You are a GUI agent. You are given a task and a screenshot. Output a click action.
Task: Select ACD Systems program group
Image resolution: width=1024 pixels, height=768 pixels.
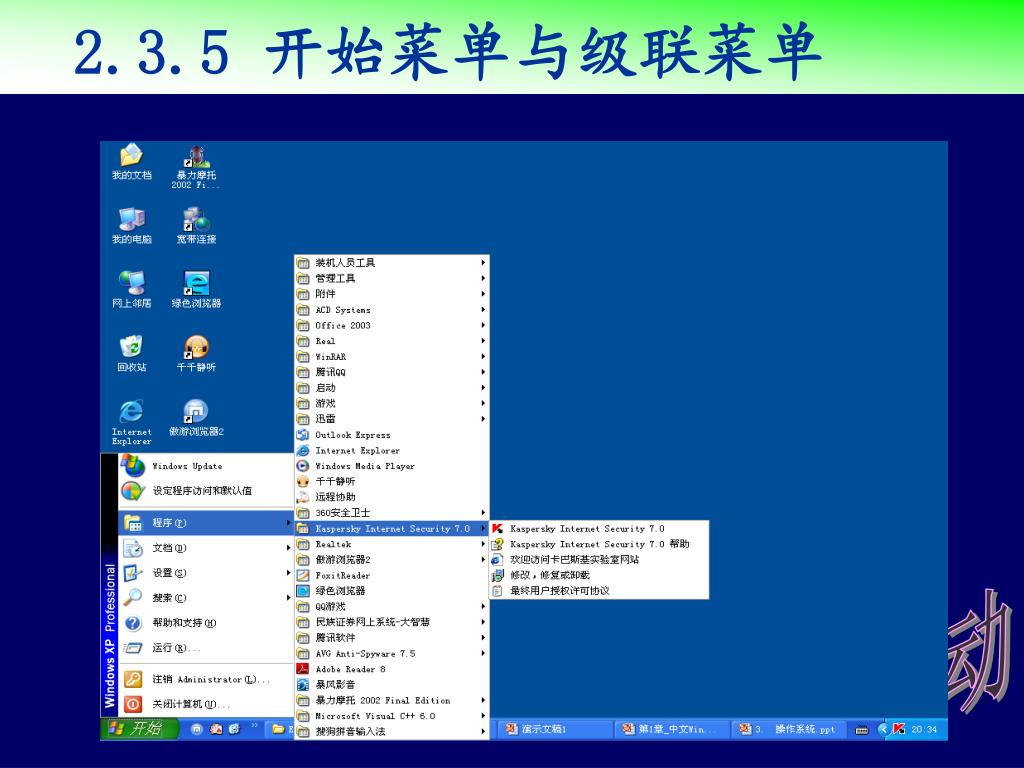pos(392,310)
